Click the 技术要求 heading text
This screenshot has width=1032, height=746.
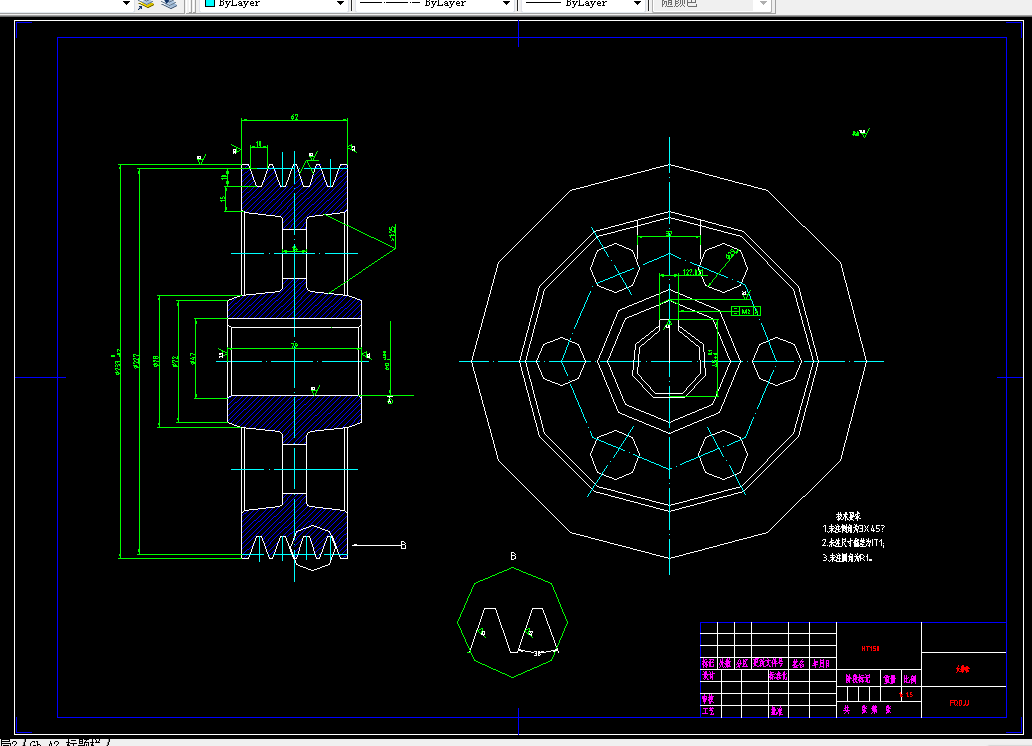pos(848,517)
